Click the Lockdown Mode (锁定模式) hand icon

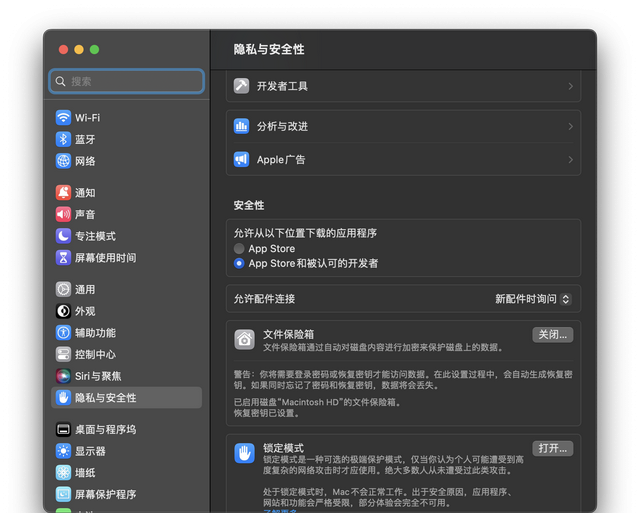244,453
